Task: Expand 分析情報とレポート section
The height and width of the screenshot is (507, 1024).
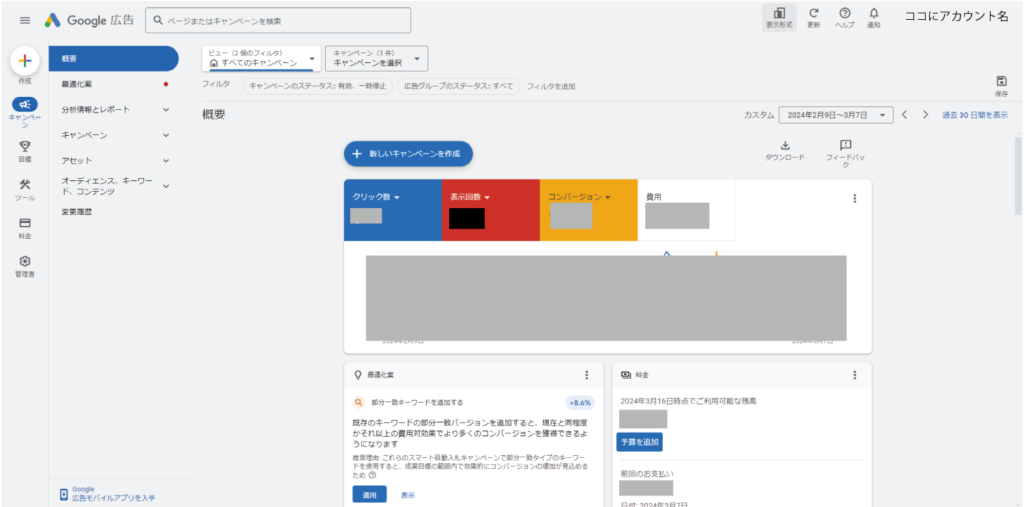Action: [166, 110]
